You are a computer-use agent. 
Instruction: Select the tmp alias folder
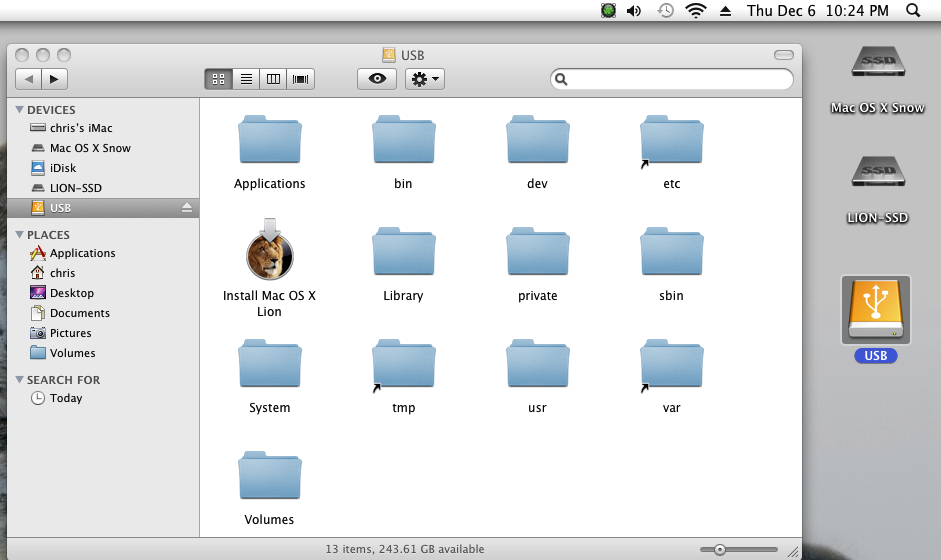tap(403, 364)
